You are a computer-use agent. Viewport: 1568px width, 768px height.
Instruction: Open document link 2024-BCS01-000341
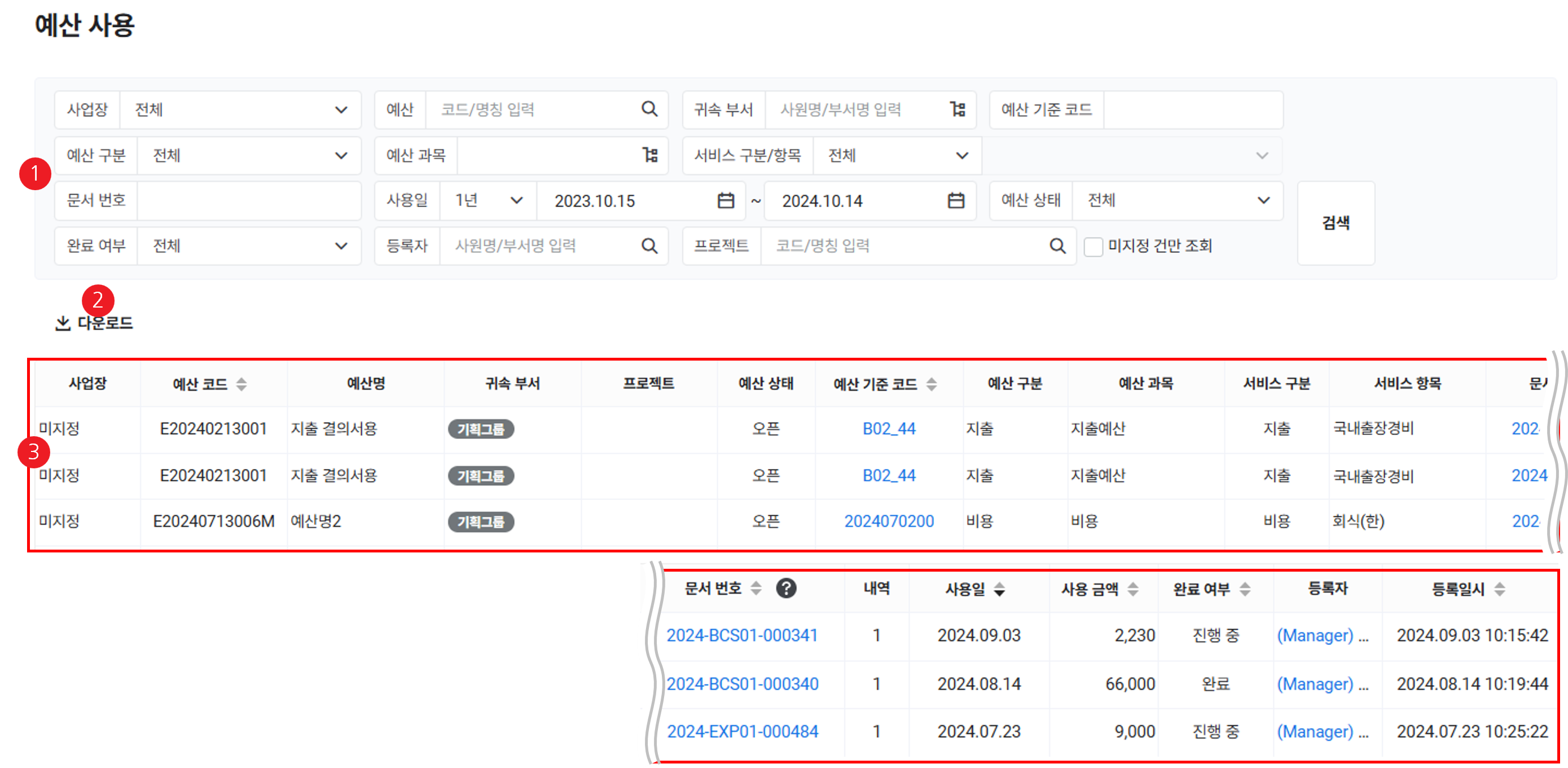point(741,635)
